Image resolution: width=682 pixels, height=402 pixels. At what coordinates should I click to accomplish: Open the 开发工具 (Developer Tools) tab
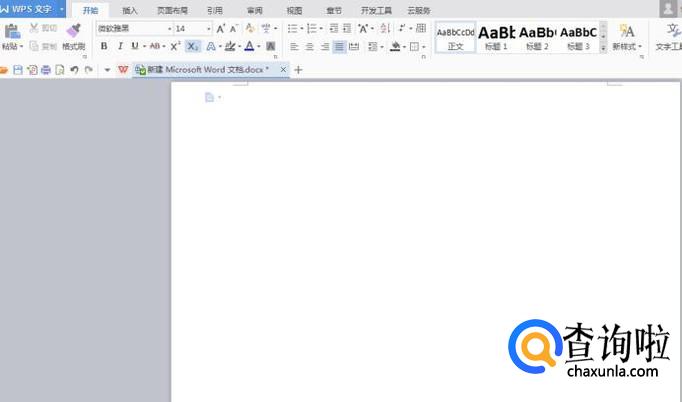pos(376,10)
